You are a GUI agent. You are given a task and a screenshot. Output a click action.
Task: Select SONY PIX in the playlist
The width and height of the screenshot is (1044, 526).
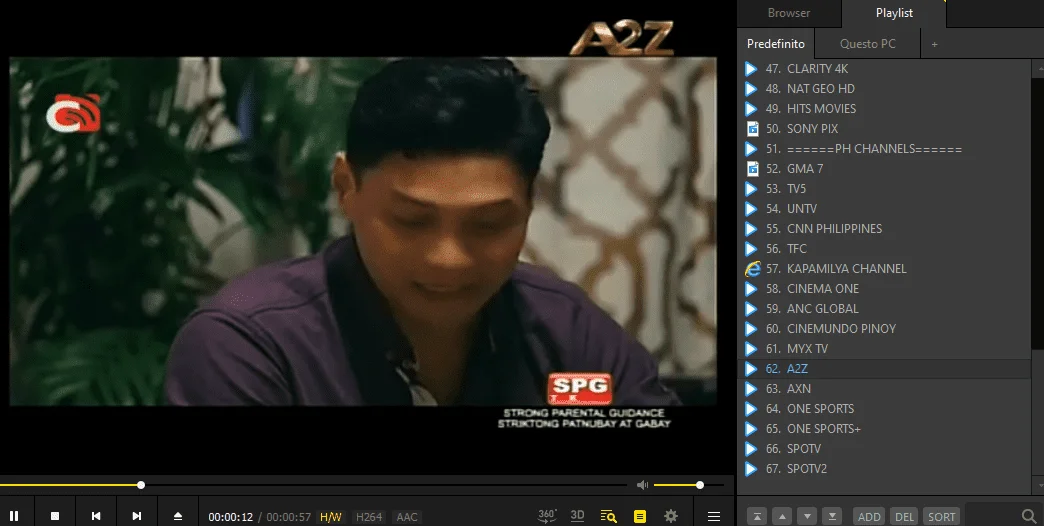pos(884,129)
